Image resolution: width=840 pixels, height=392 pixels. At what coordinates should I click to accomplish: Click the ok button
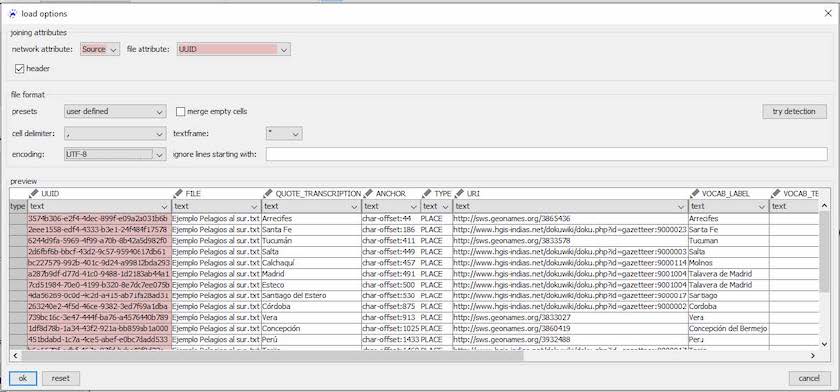tap(23, 378)
